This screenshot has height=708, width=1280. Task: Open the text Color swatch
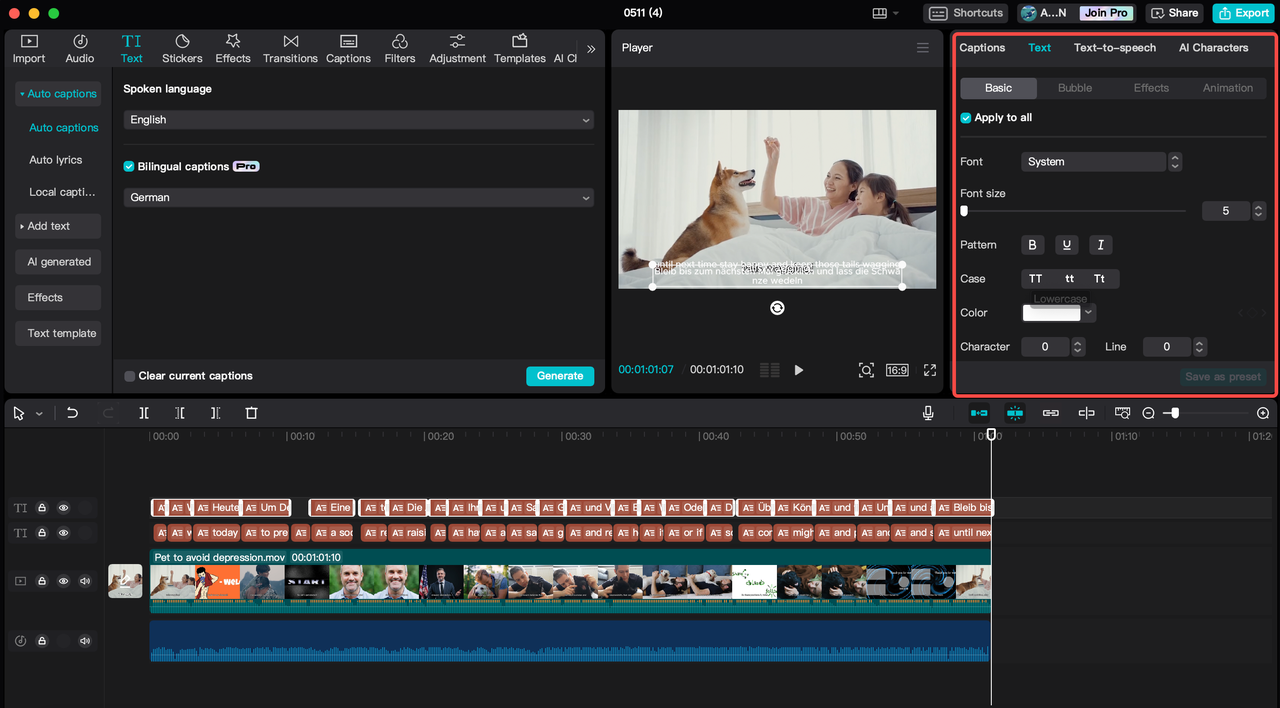(1051, 313)
